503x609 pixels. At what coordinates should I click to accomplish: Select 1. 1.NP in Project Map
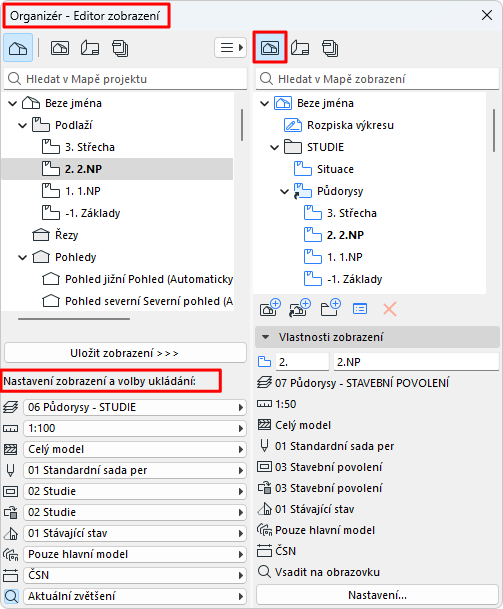point(71,191)
